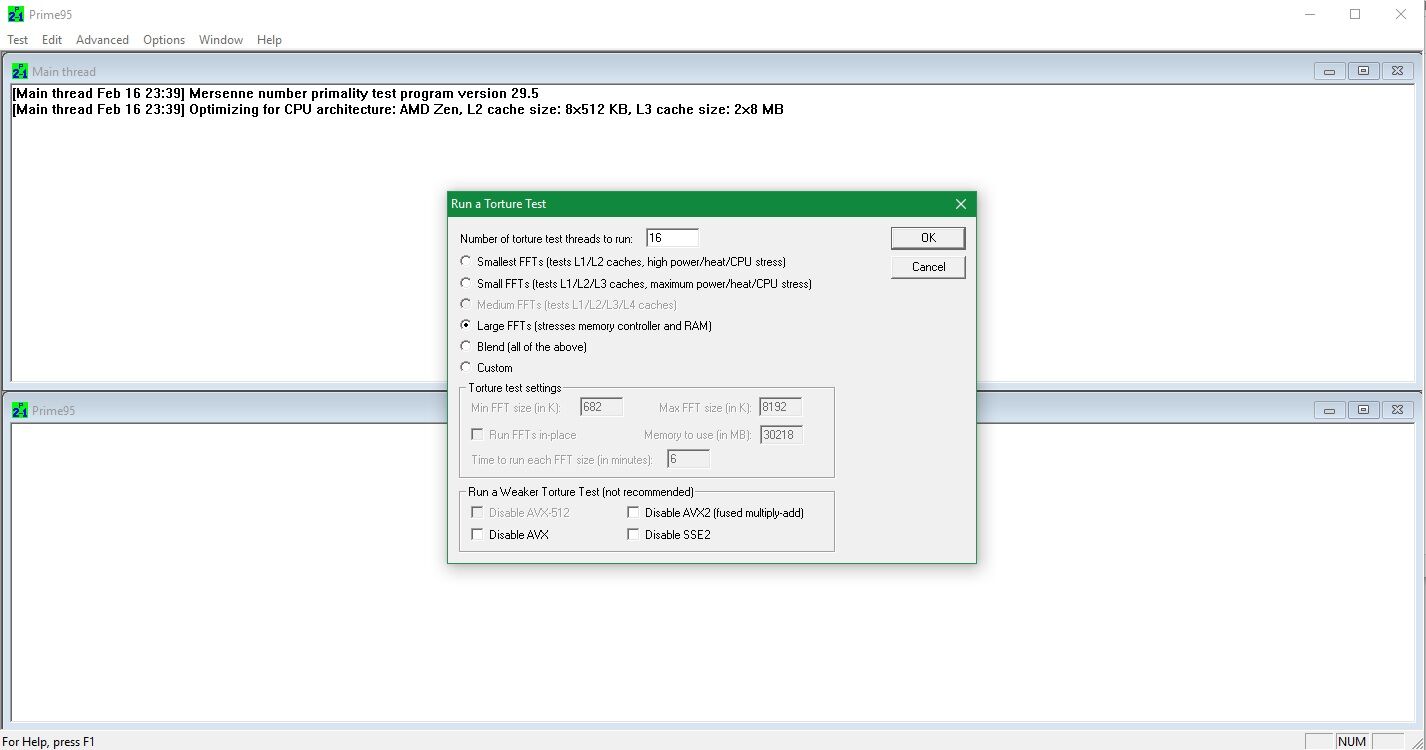
Task: Close the main Prime95 application window
Action: pos(1401,14)
